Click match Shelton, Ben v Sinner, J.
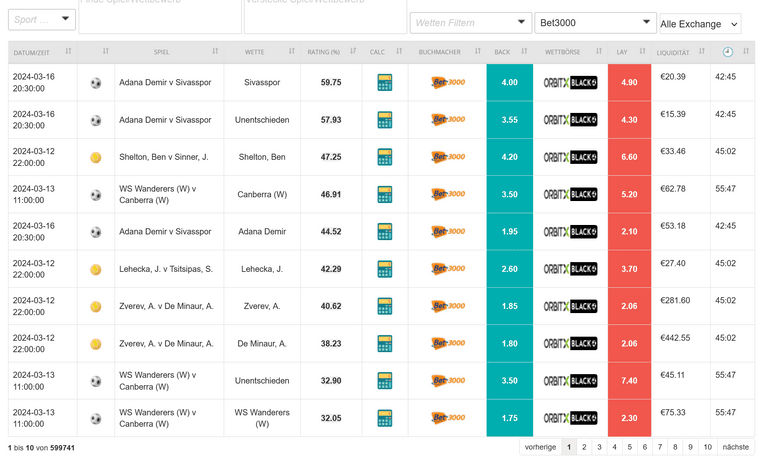 [164, 157]
